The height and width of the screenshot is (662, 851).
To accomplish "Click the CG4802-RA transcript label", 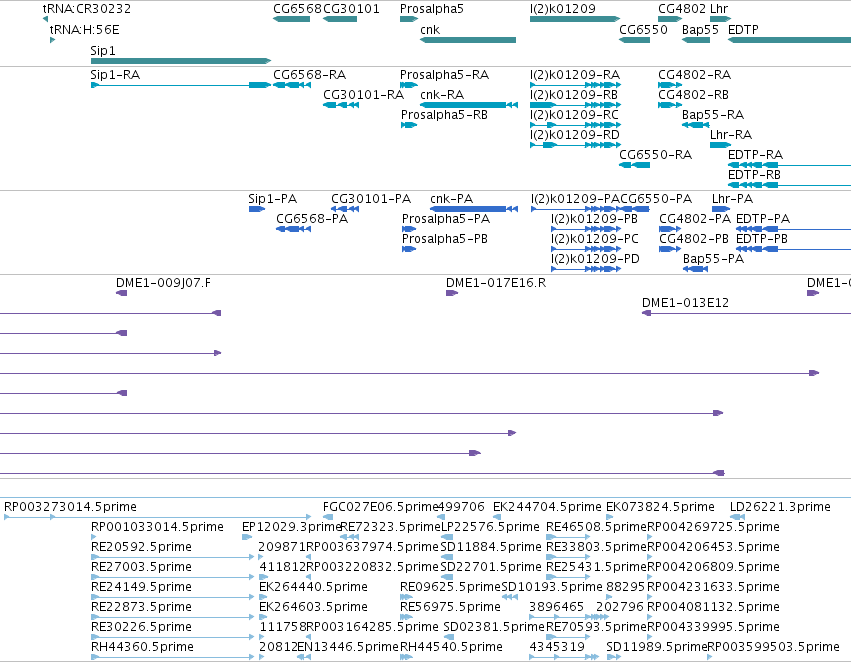I will point(695,75).
